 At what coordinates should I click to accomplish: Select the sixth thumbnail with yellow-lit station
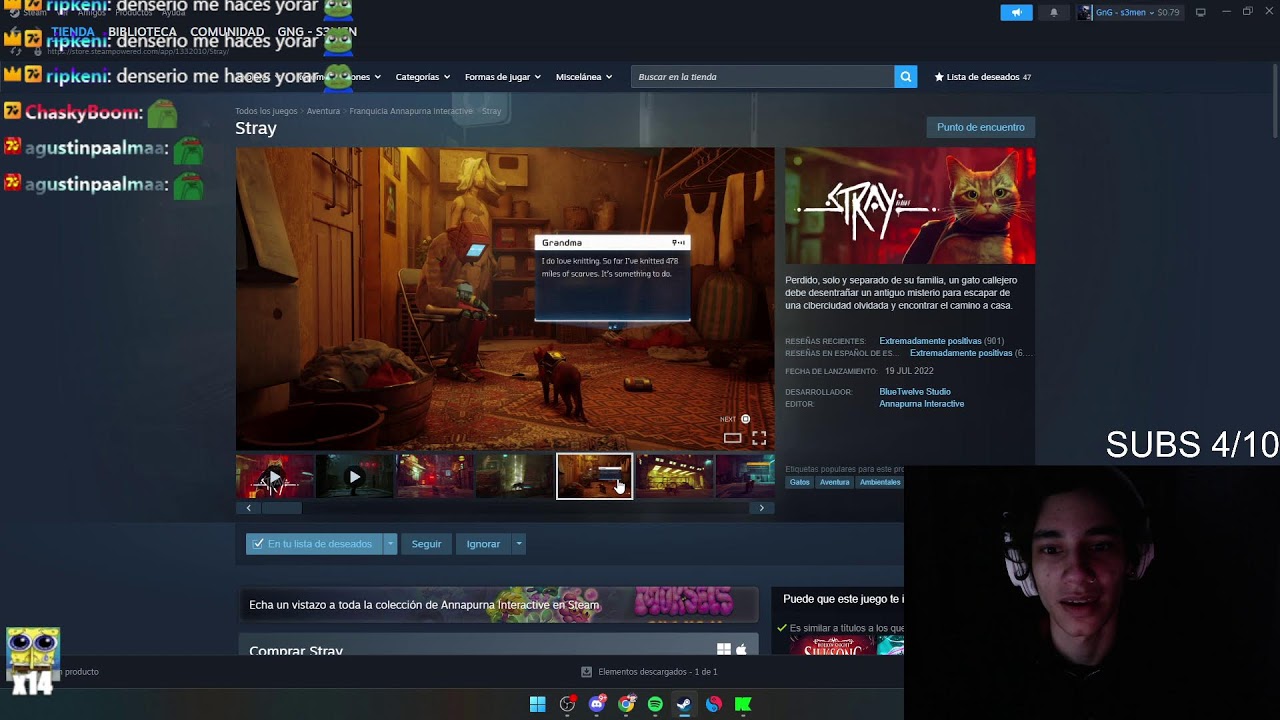coord(675,477)
